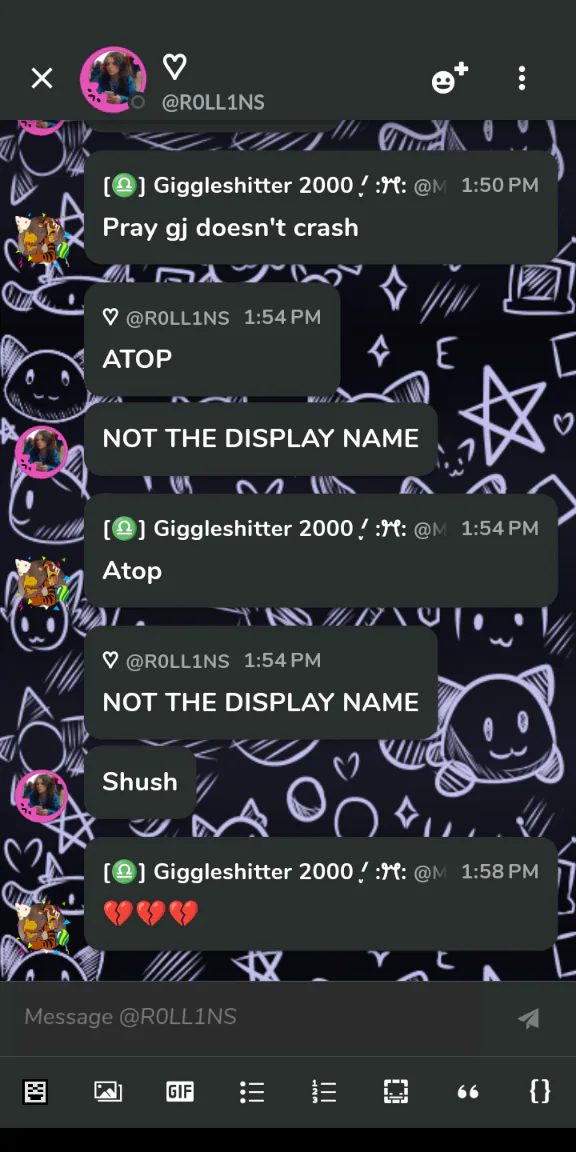Open the GIF picker
Screen dimensions: 576x1152
tap(180, 1092)
